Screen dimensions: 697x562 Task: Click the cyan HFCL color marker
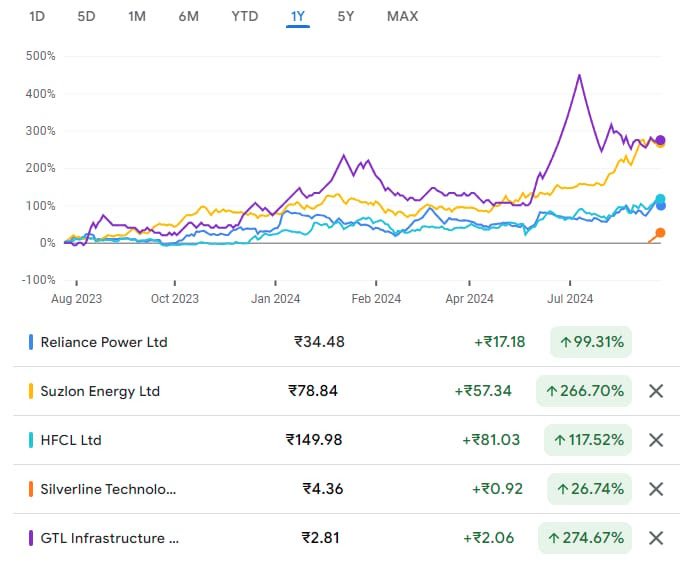[31, 440]
